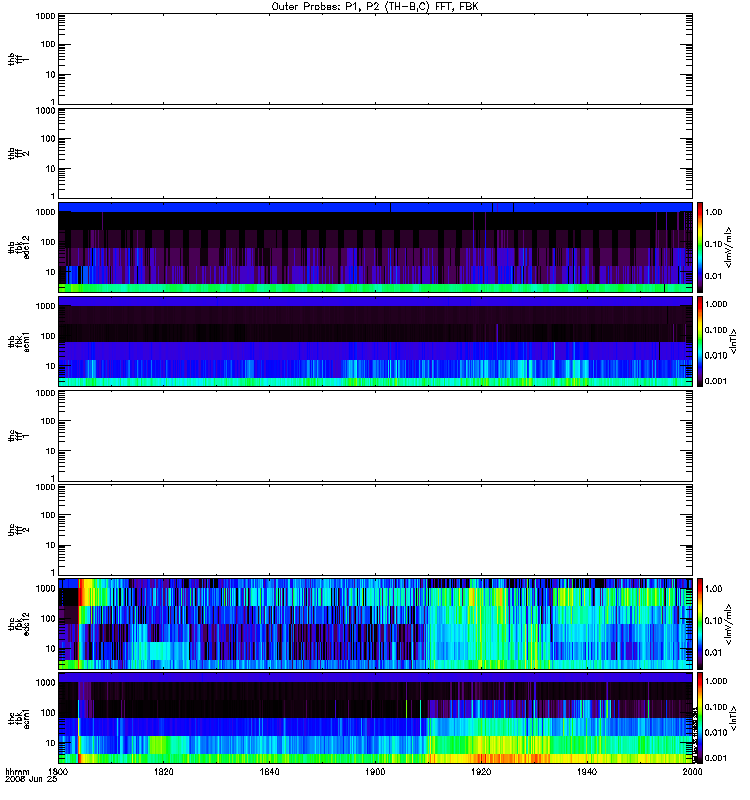Click the thc fbk scm1 color bar
The image size is (750, 800).
[700, 718]
